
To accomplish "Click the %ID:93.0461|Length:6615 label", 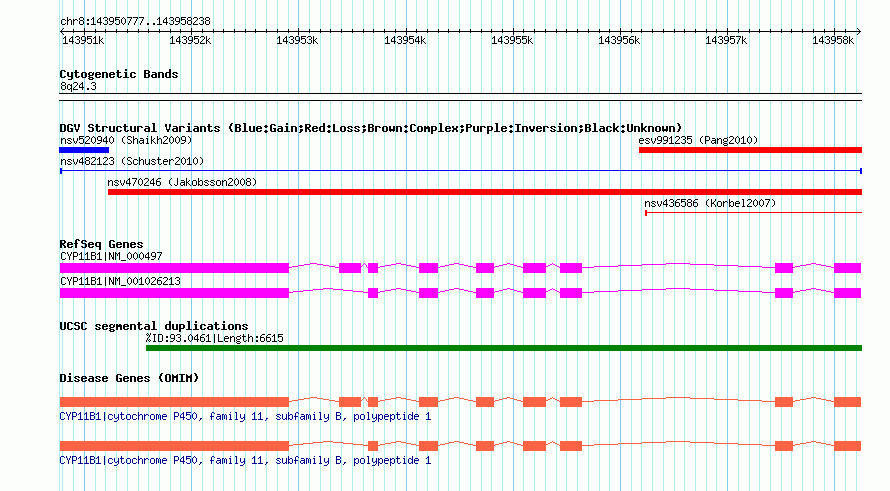I will (x=215, y=338).
